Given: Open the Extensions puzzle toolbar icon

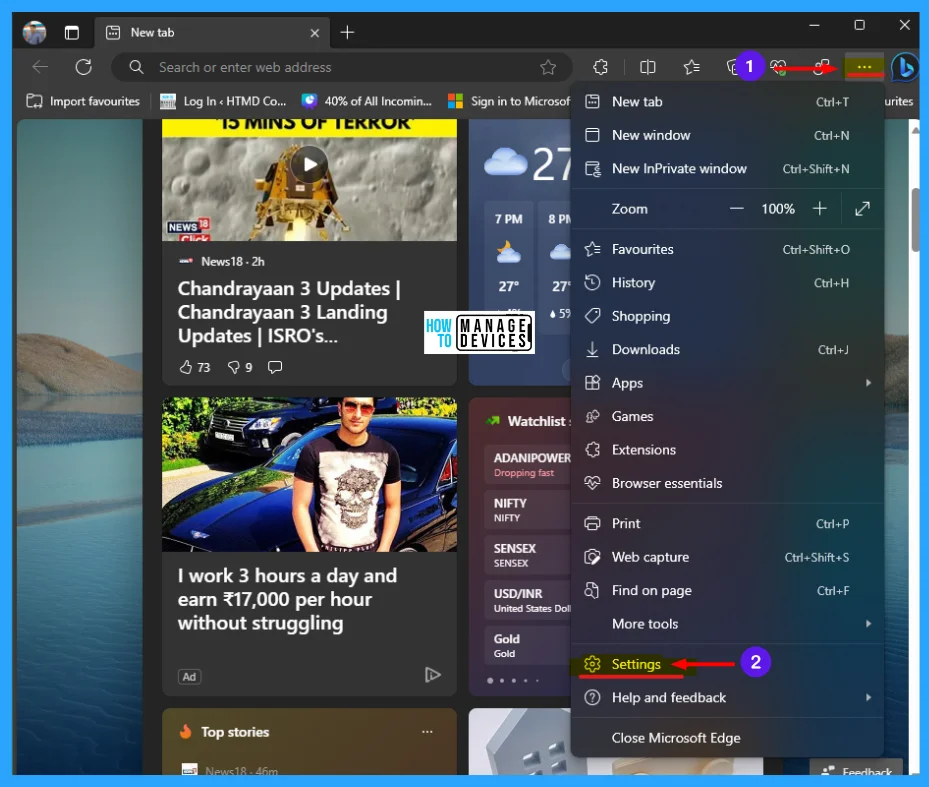Looking at the screenshot, I should click(600, 67).
